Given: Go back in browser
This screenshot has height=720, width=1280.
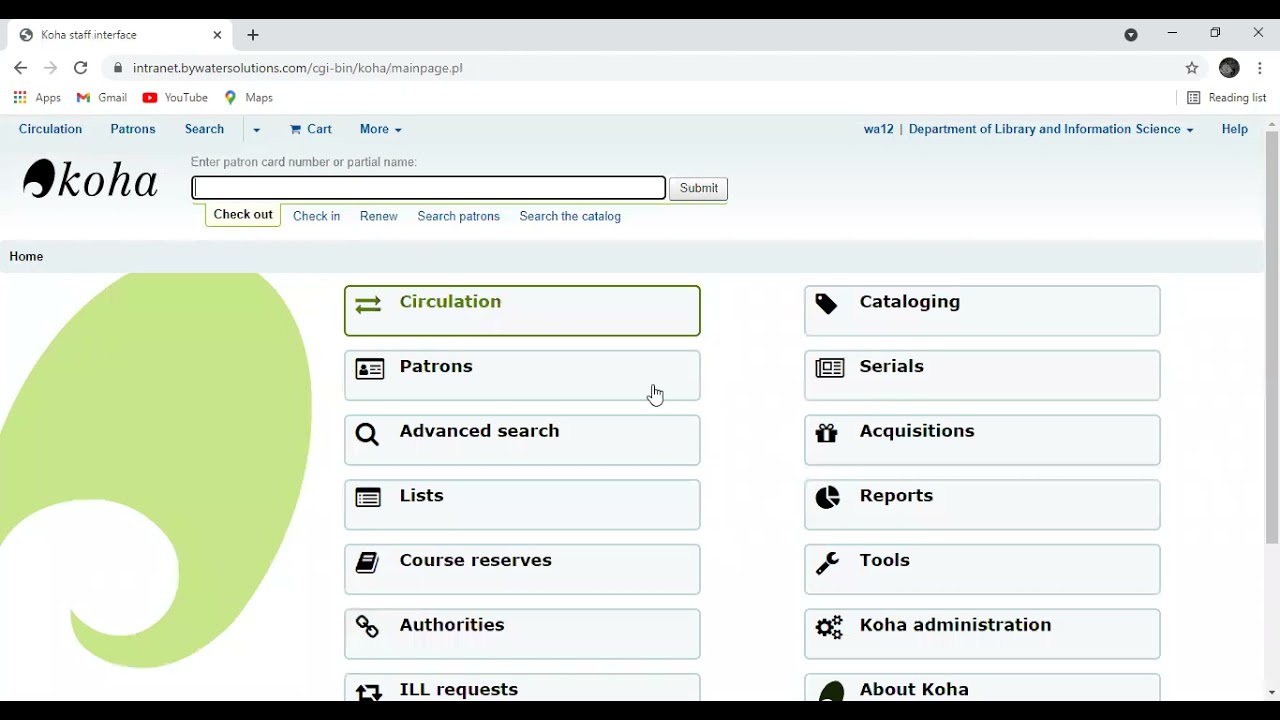Looking at the screenshot, I should [x=21, y=68].
